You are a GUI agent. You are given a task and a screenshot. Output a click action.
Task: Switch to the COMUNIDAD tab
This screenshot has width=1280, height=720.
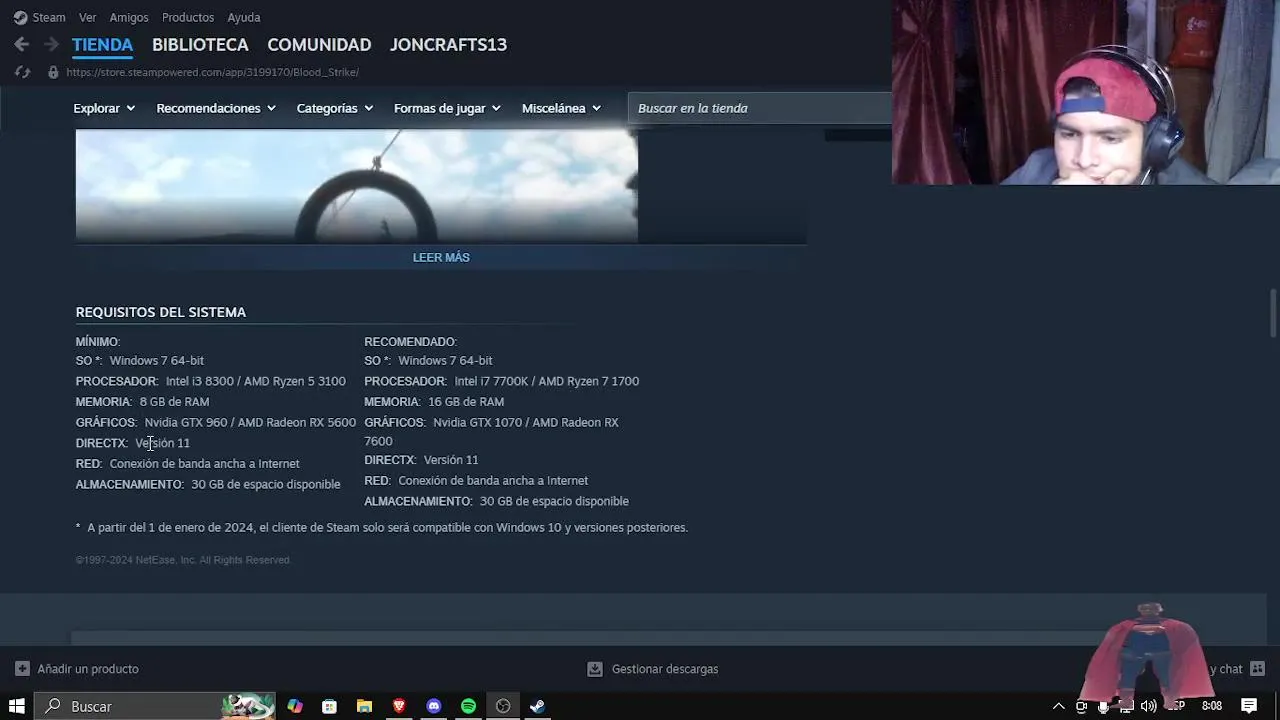(319, 45)
